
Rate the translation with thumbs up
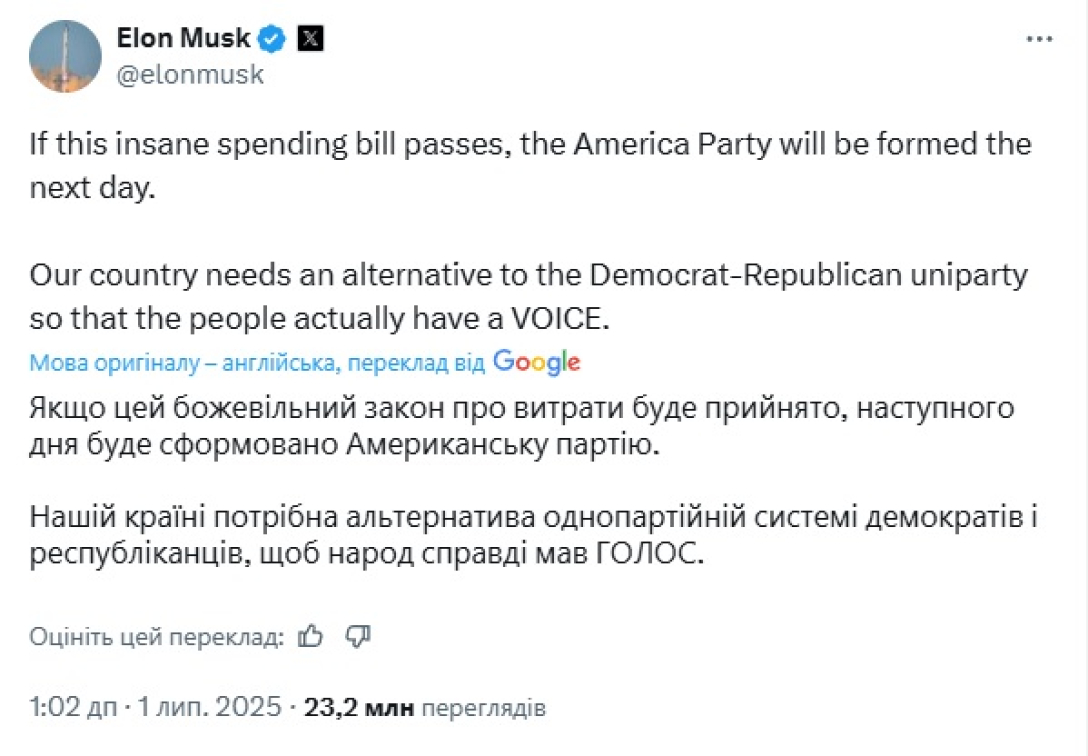[x=311, y=636]
